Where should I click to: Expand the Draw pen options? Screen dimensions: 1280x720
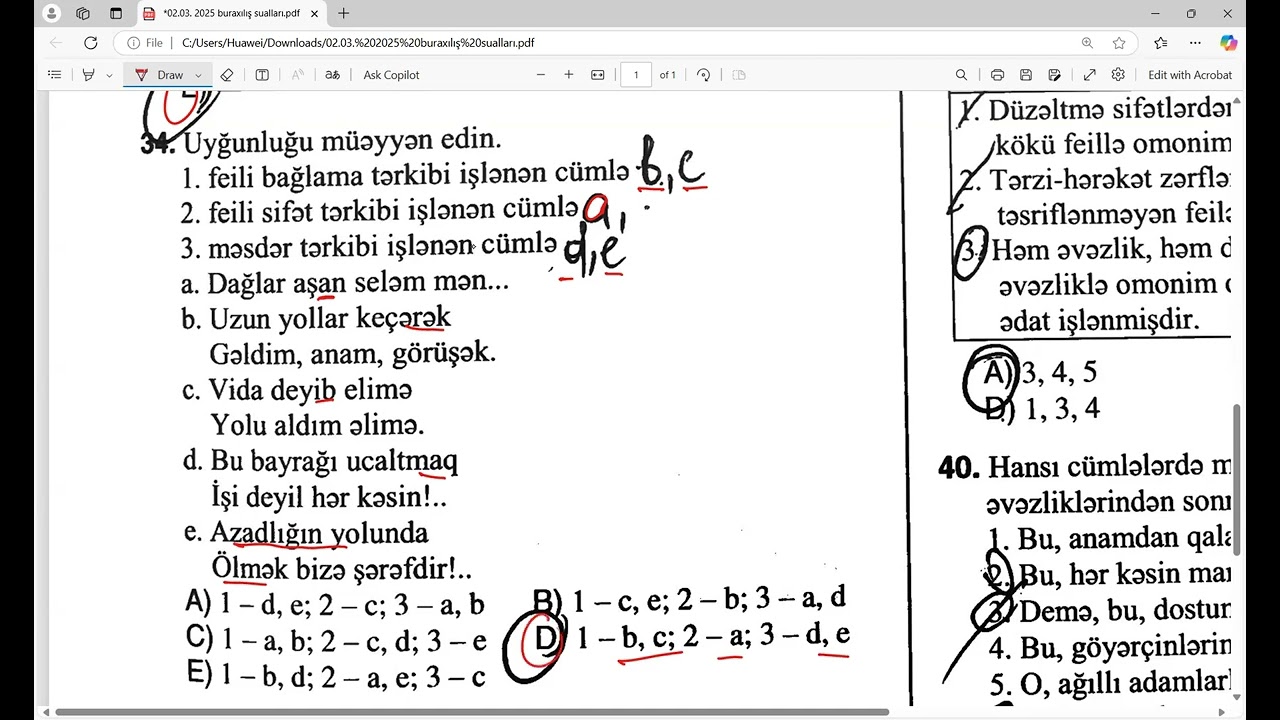tap(198, 75)
